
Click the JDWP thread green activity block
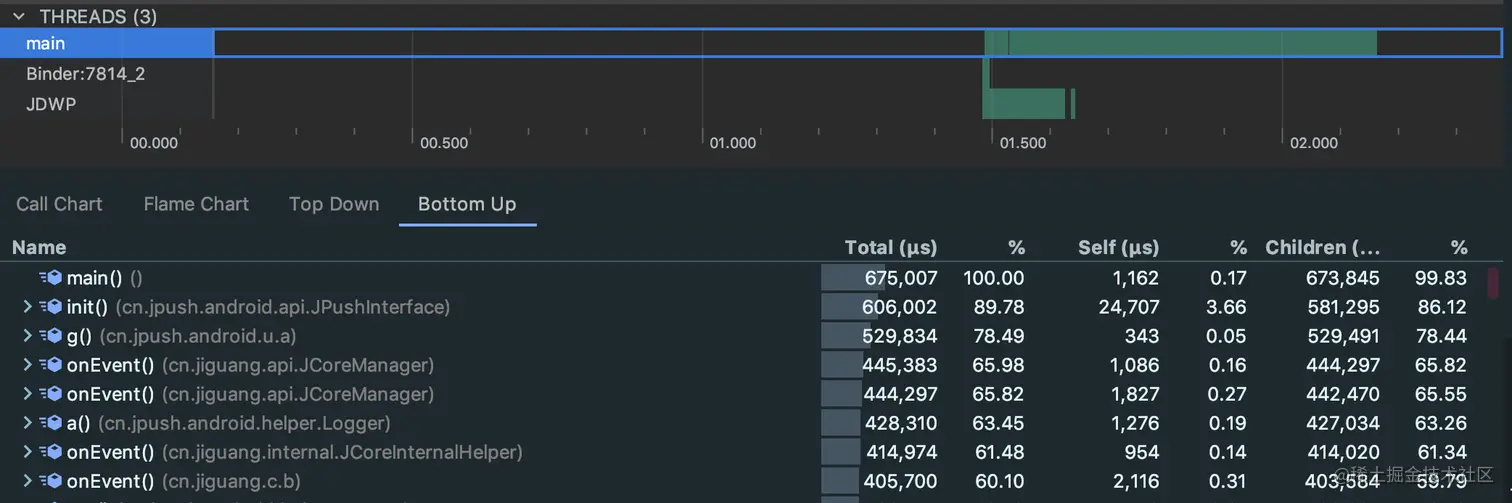click(x=1025, y=104)
